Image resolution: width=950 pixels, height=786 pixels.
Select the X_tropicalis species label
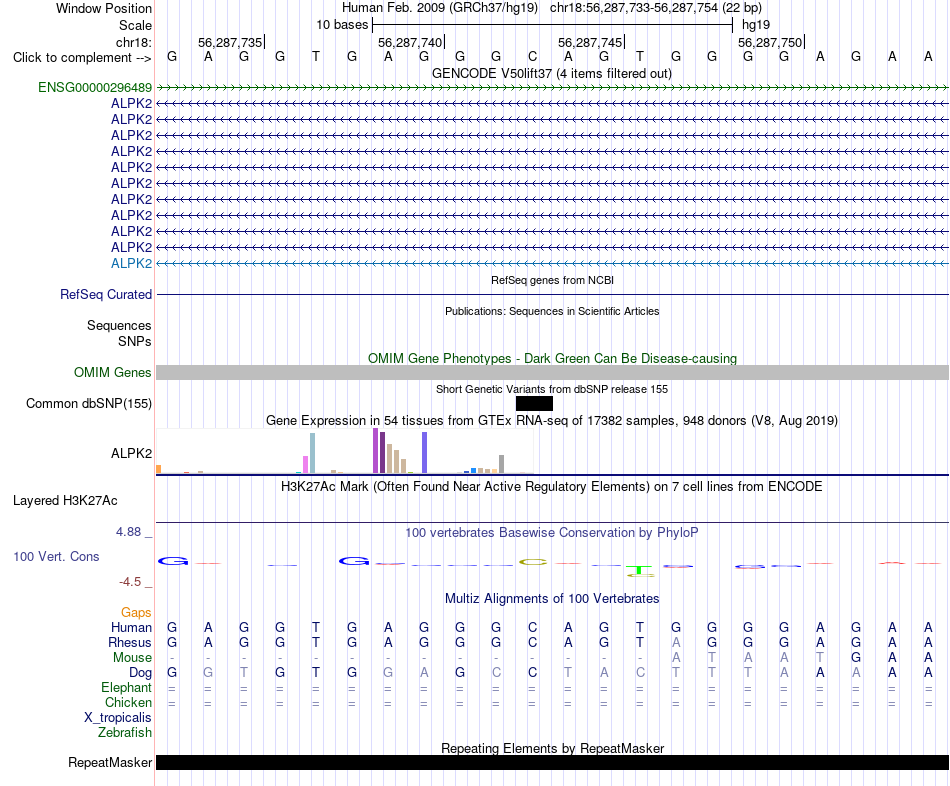click(118, 718)
